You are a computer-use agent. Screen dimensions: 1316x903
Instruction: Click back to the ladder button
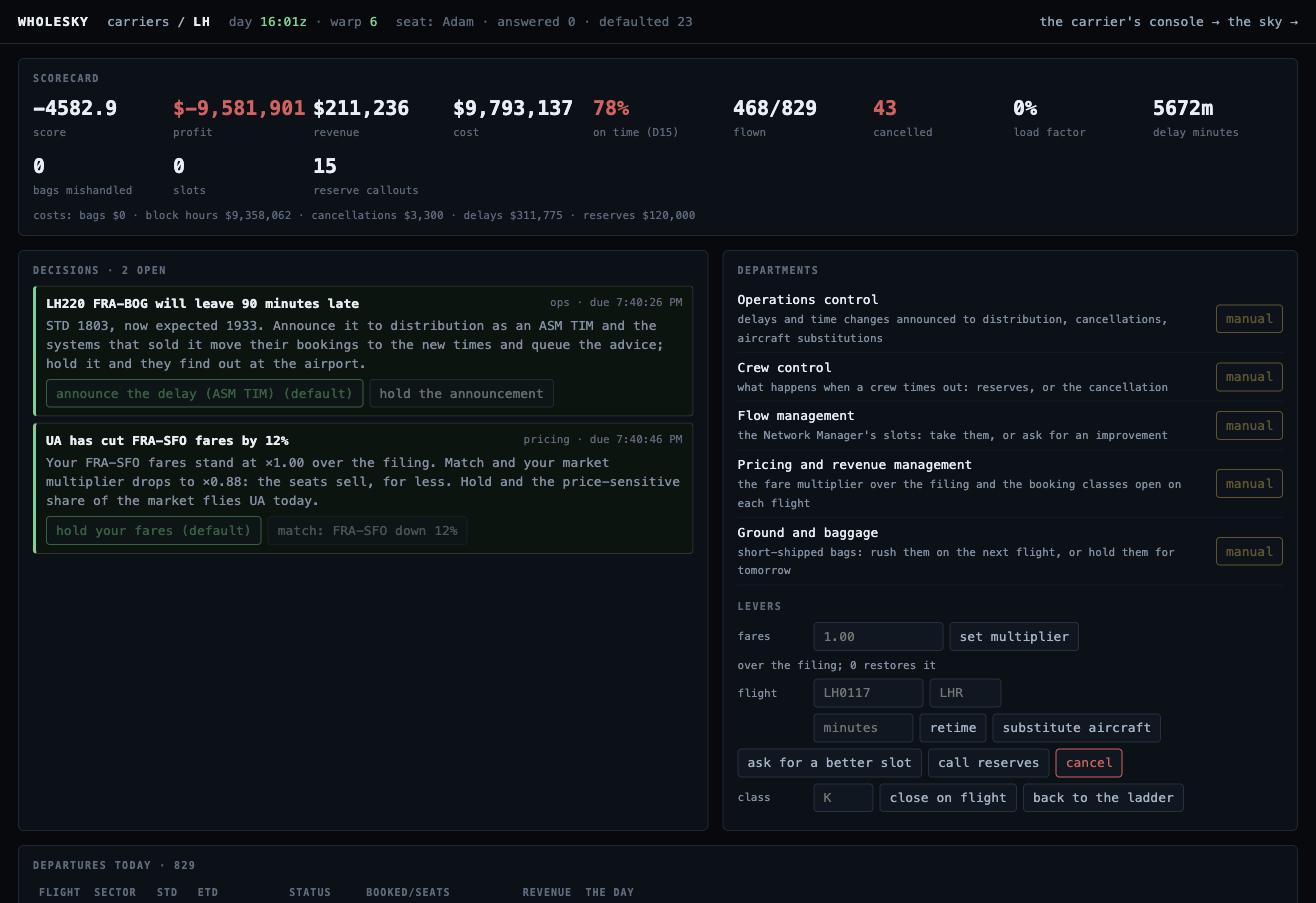click(1103, 798)
